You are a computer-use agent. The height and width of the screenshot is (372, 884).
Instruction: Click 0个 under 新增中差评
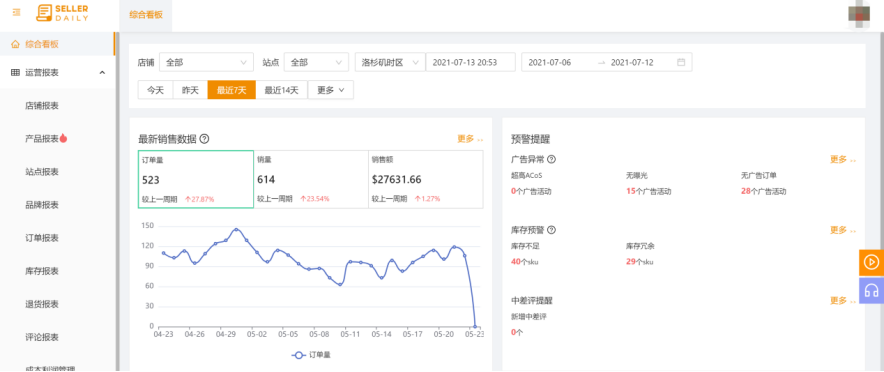coord(517,333)
